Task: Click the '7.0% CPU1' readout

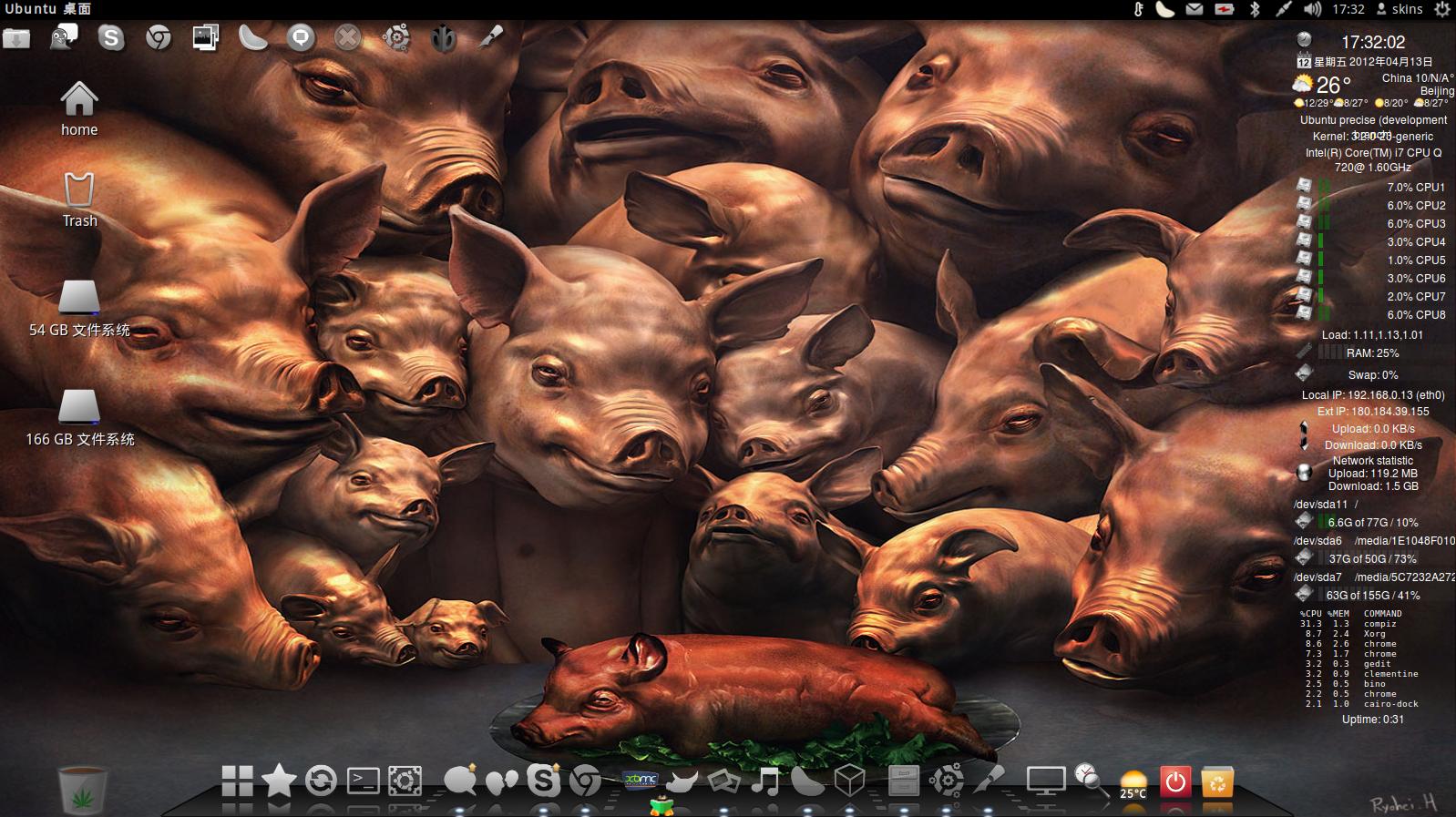Action: coord(1416,188)
